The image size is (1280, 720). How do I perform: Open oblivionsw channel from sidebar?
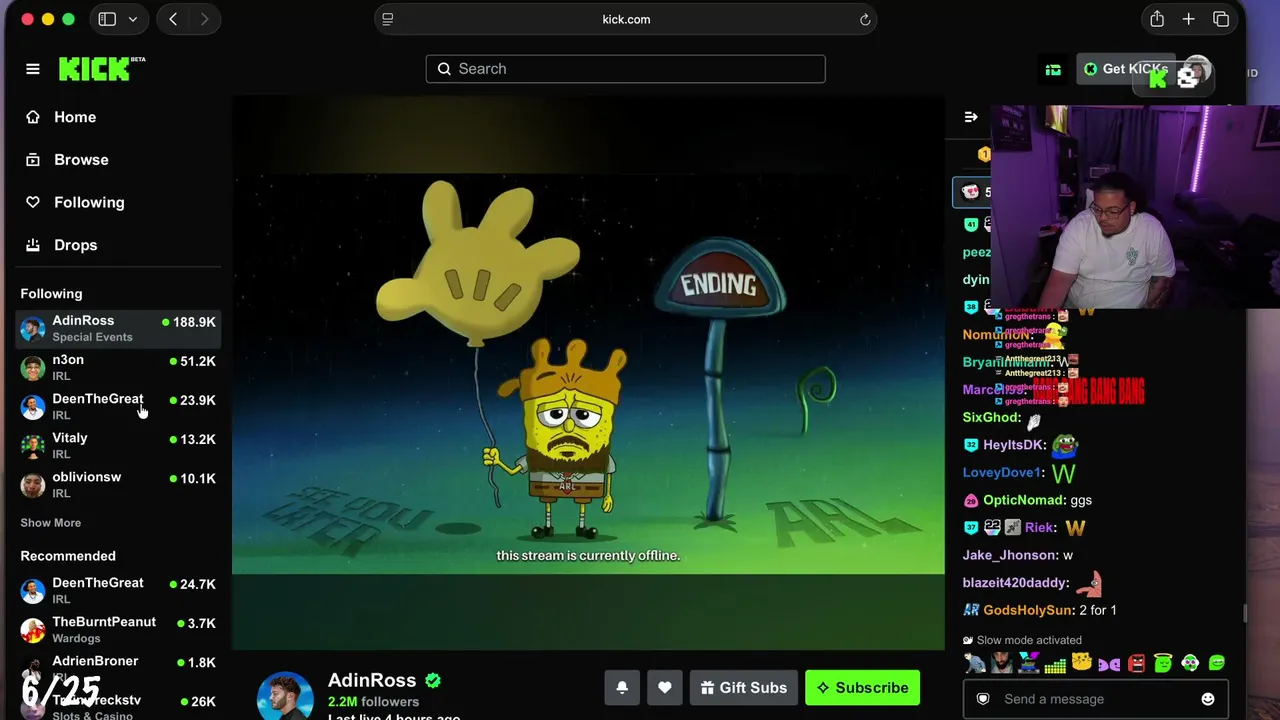(118, 484)
